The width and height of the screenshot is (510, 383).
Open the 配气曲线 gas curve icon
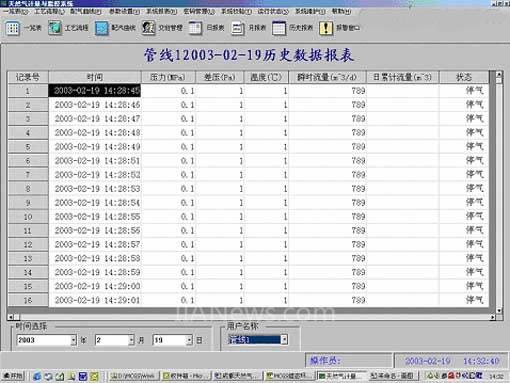(x=101, y=28)
